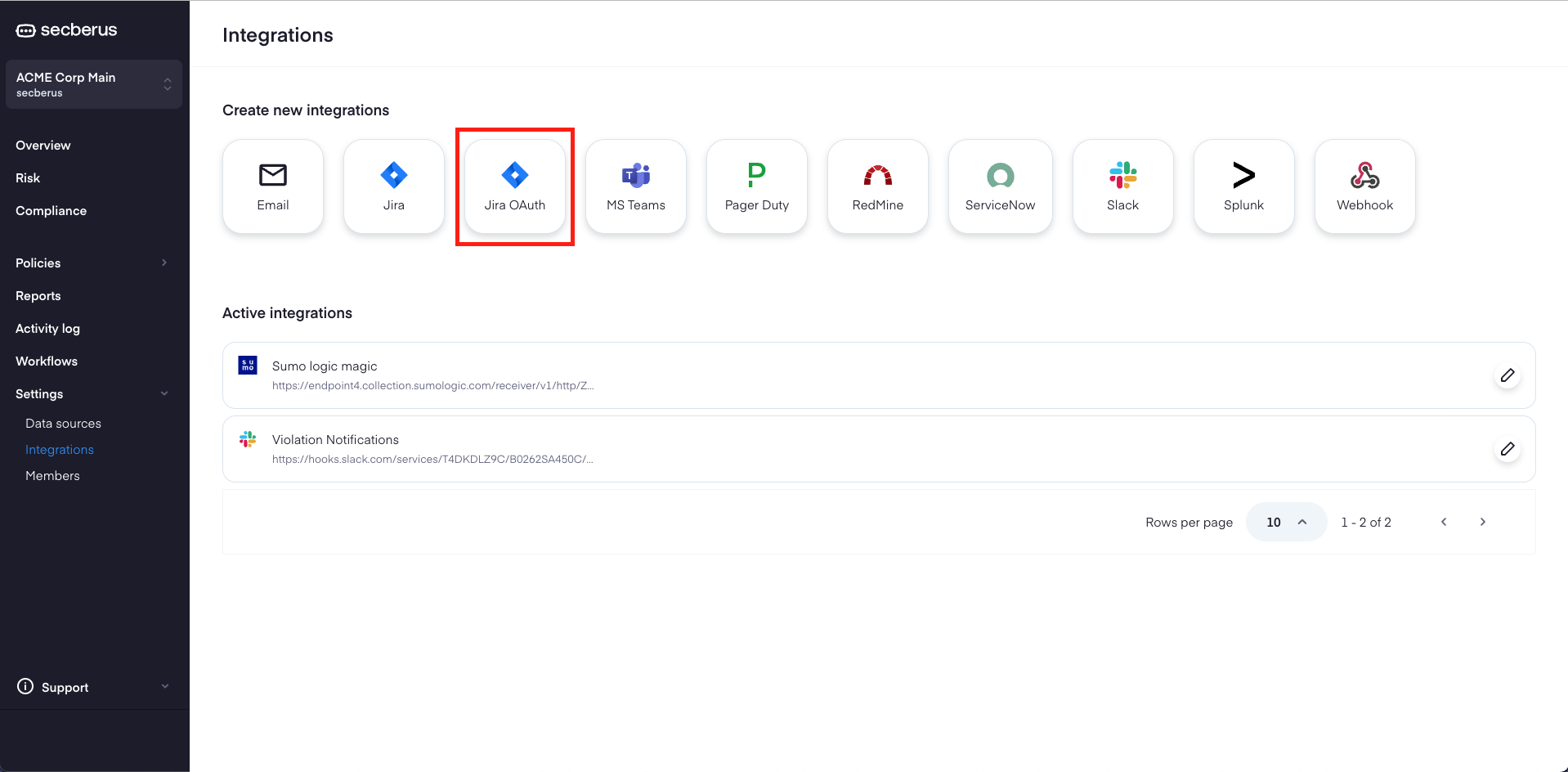Viewport: 1568px width, 772px height.
Task: Click the Settings menu label
Action: (39, 394)
